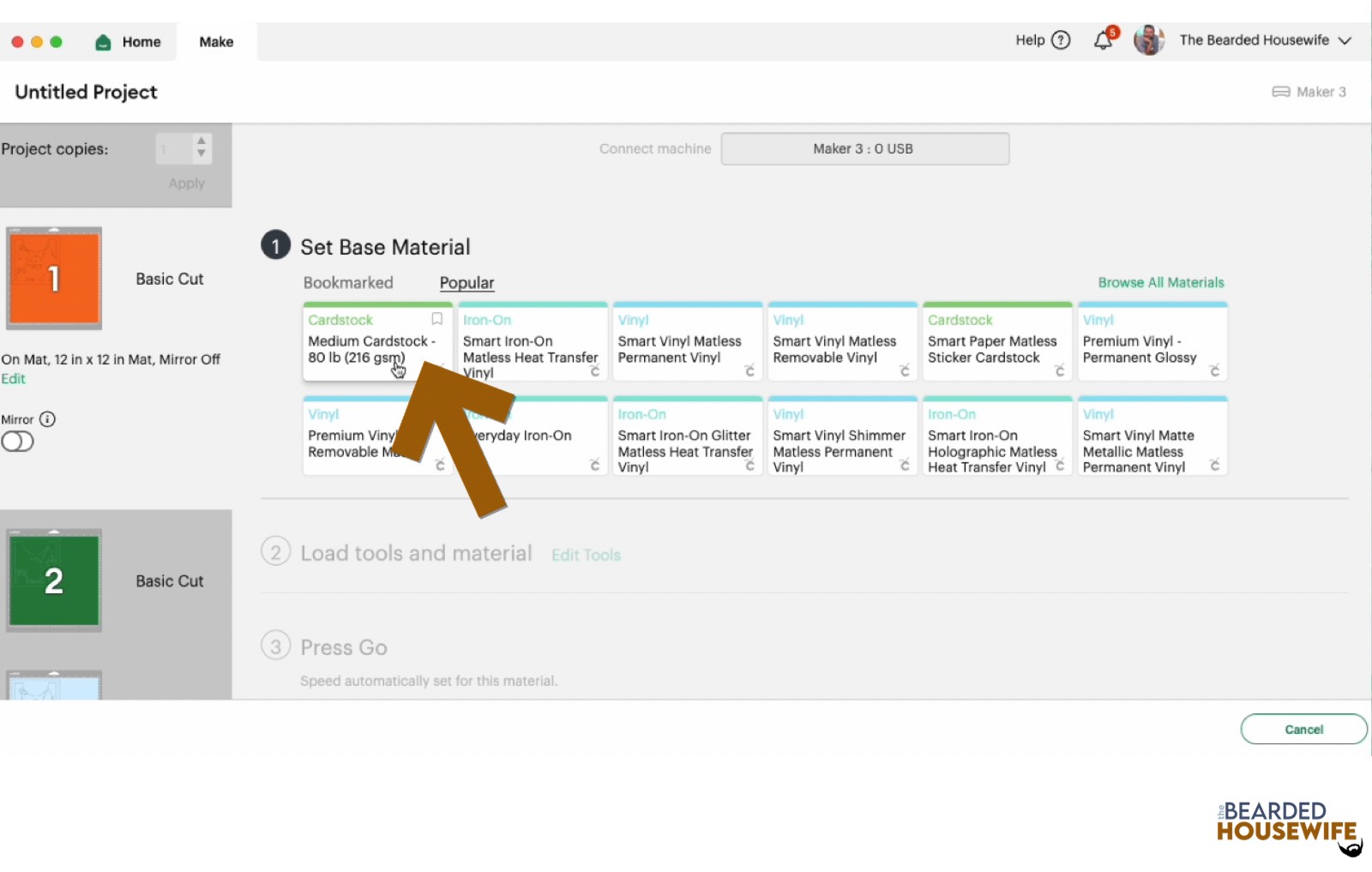Choose Smart Vinyl Matless Removable Vinyl
Image resolution: width=1372 pixels, height=872 pixels.
(843, 341)
